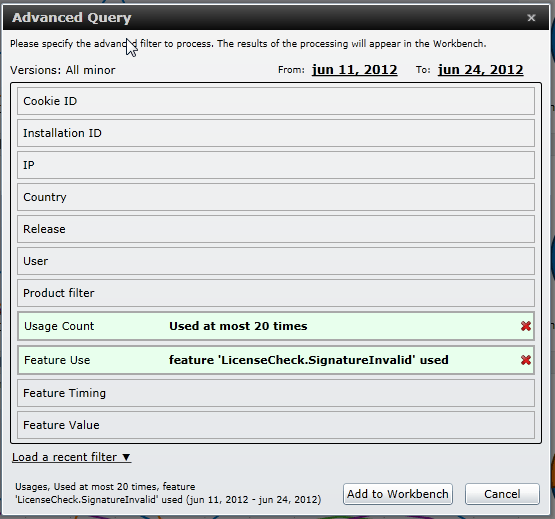Image resolution: width=555 pixels, height=519 pixels.
Task: Edit the Usage Count filter label
Action: click(59, 326)
